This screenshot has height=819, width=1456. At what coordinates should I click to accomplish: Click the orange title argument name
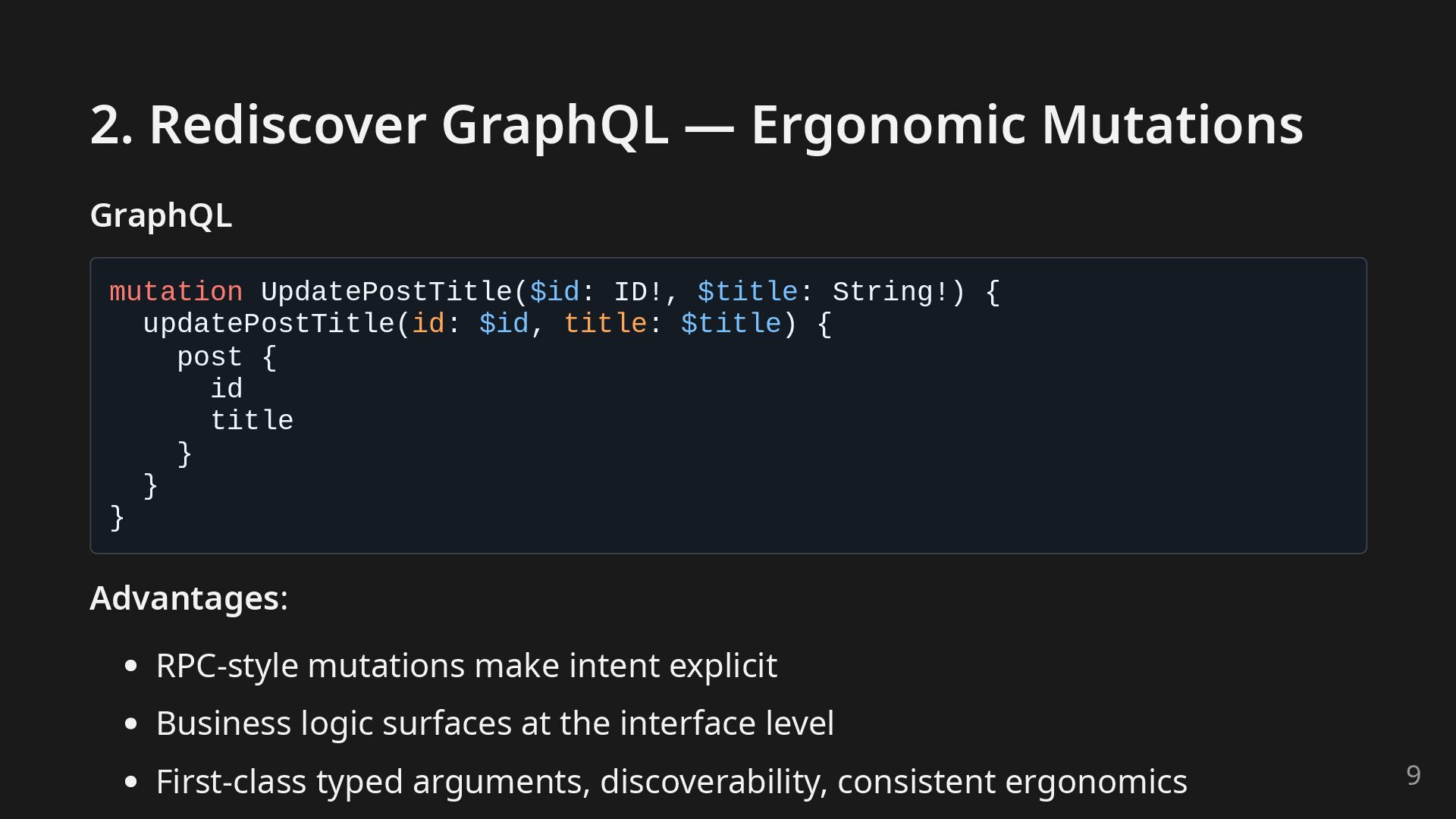(x=605, y=325)
